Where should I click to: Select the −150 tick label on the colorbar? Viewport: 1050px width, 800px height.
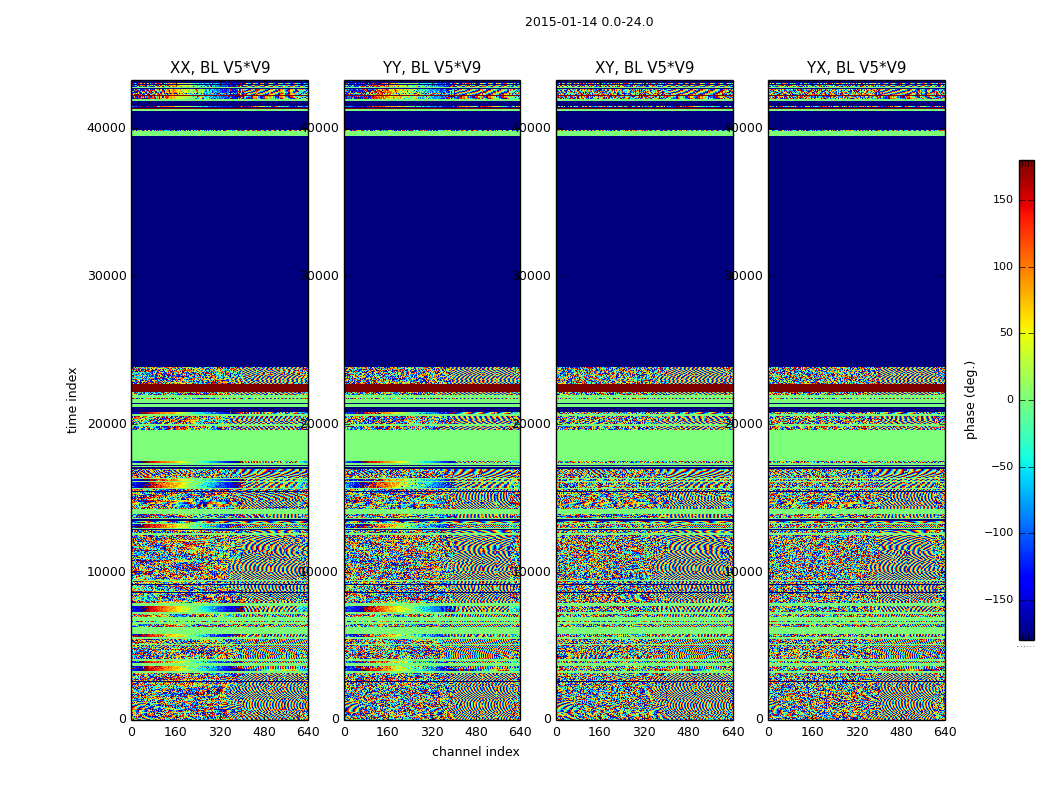(x=998, y=600)
